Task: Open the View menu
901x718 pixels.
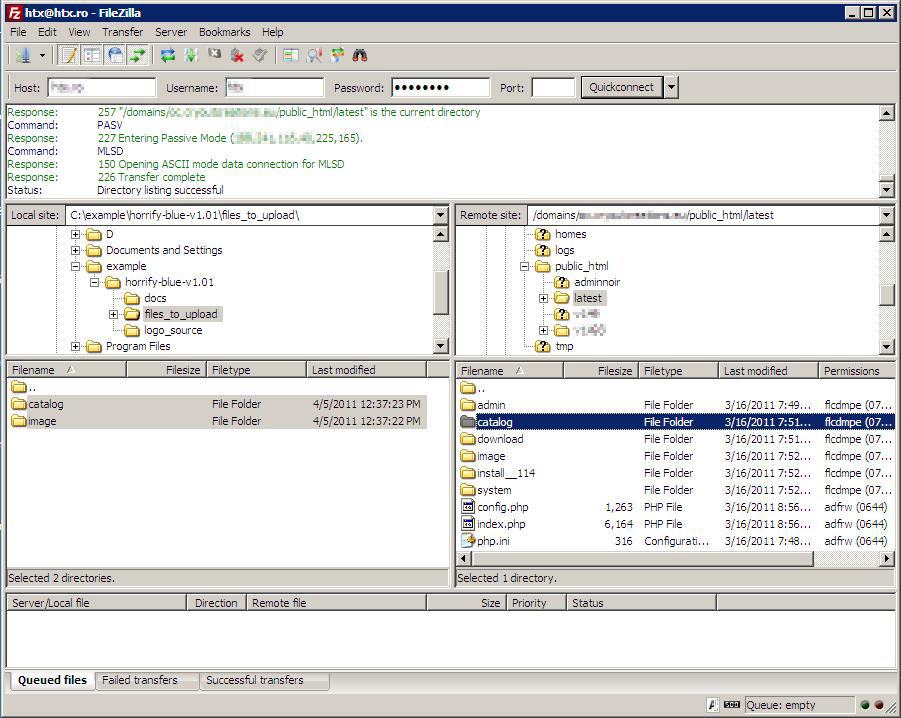Action: click(79, 32)
